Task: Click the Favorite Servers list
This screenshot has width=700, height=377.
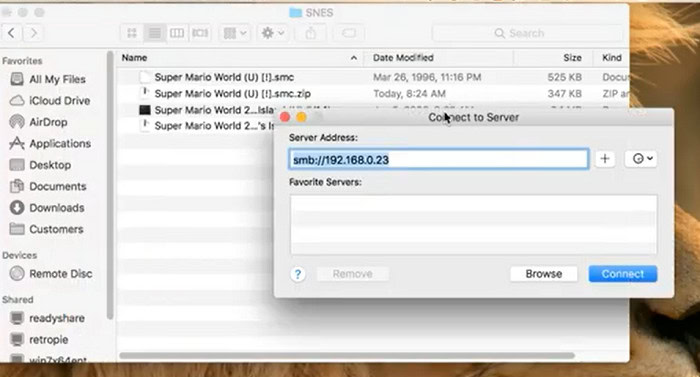Action: (x=473, y=225)
